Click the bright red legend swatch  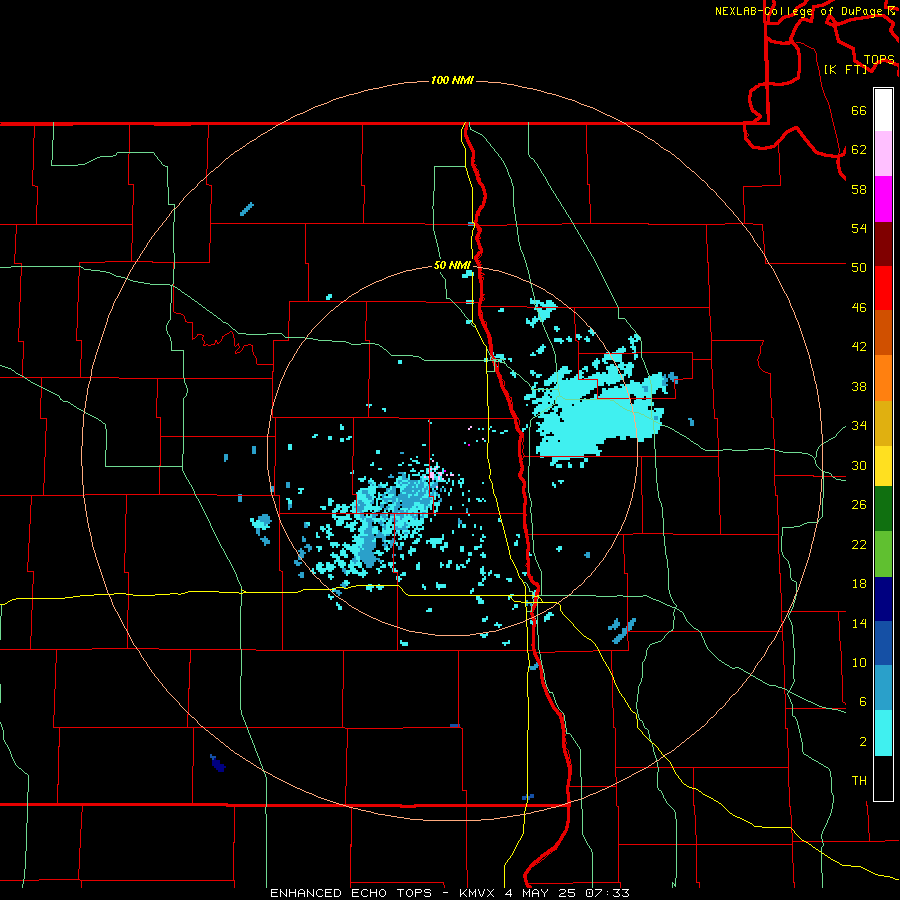click(883, 288)
